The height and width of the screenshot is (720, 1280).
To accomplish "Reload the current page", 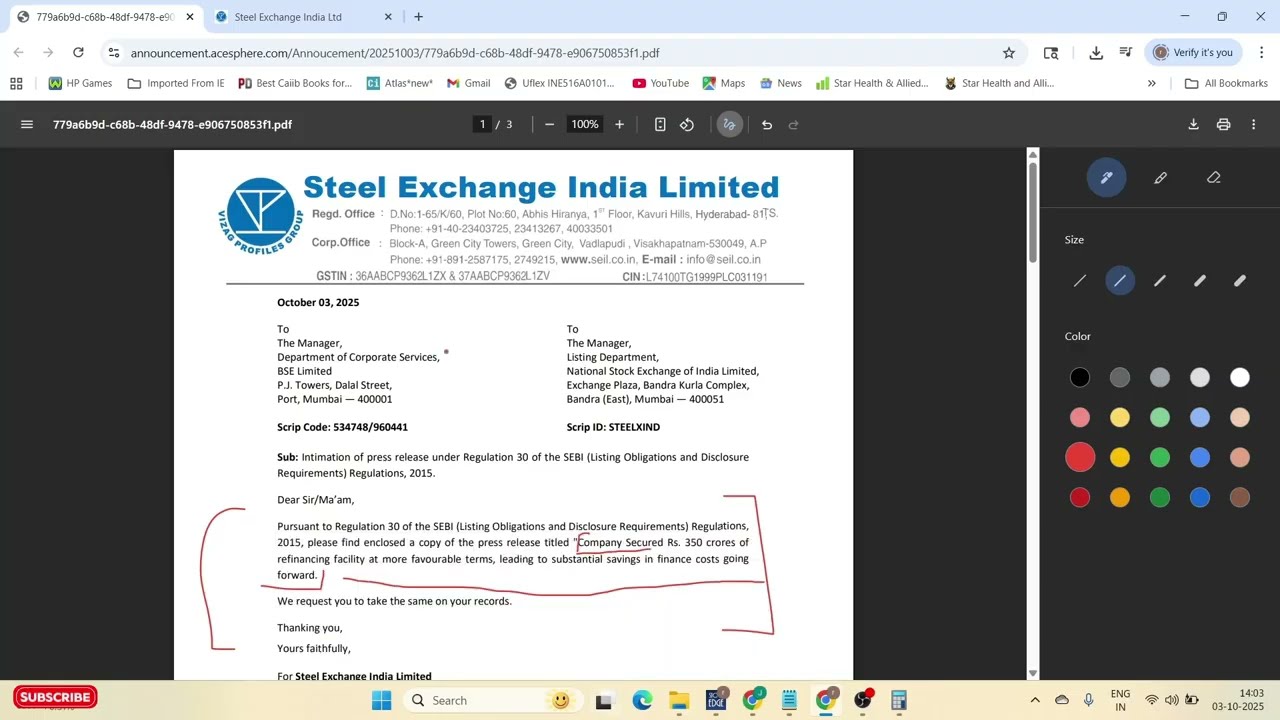I will tap(78, 53).
